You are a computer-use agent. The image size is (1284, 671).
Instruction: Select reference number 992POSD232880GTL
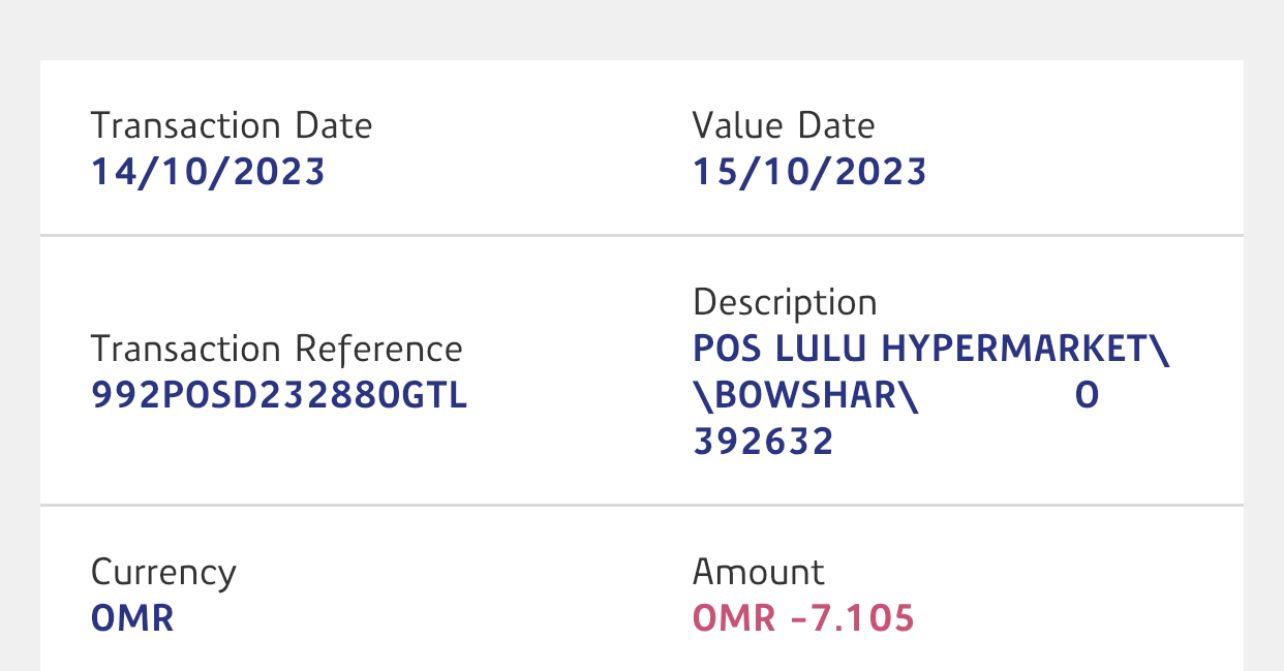click(279, 396)
